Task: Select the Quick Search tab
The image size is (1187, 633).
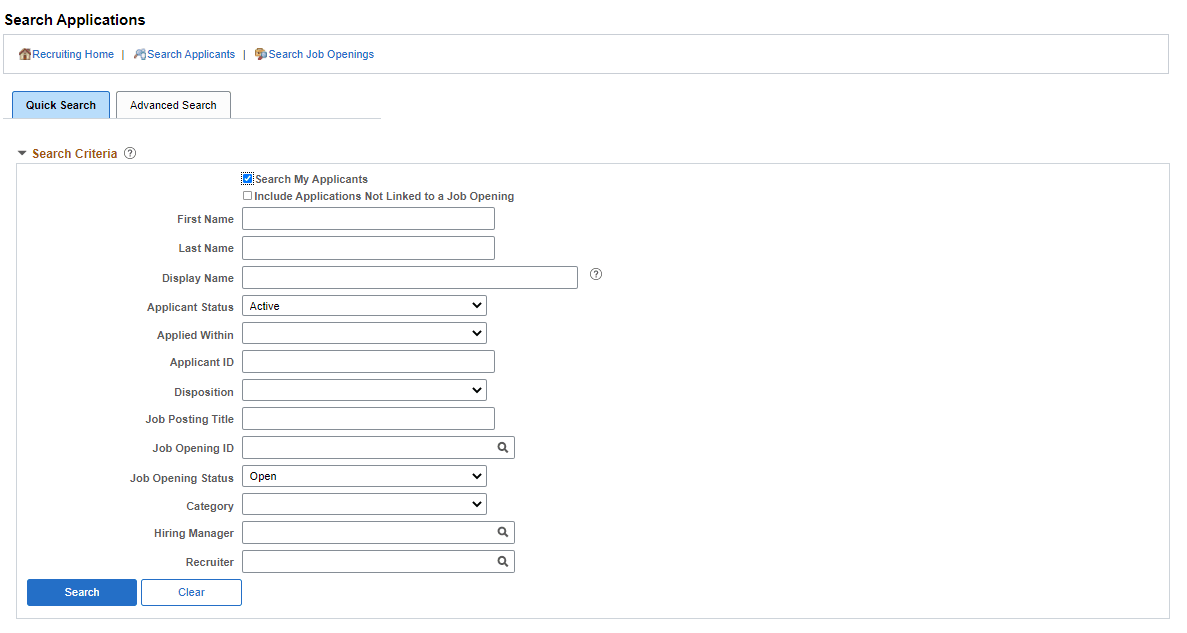Action: click(x=61, y=105)
